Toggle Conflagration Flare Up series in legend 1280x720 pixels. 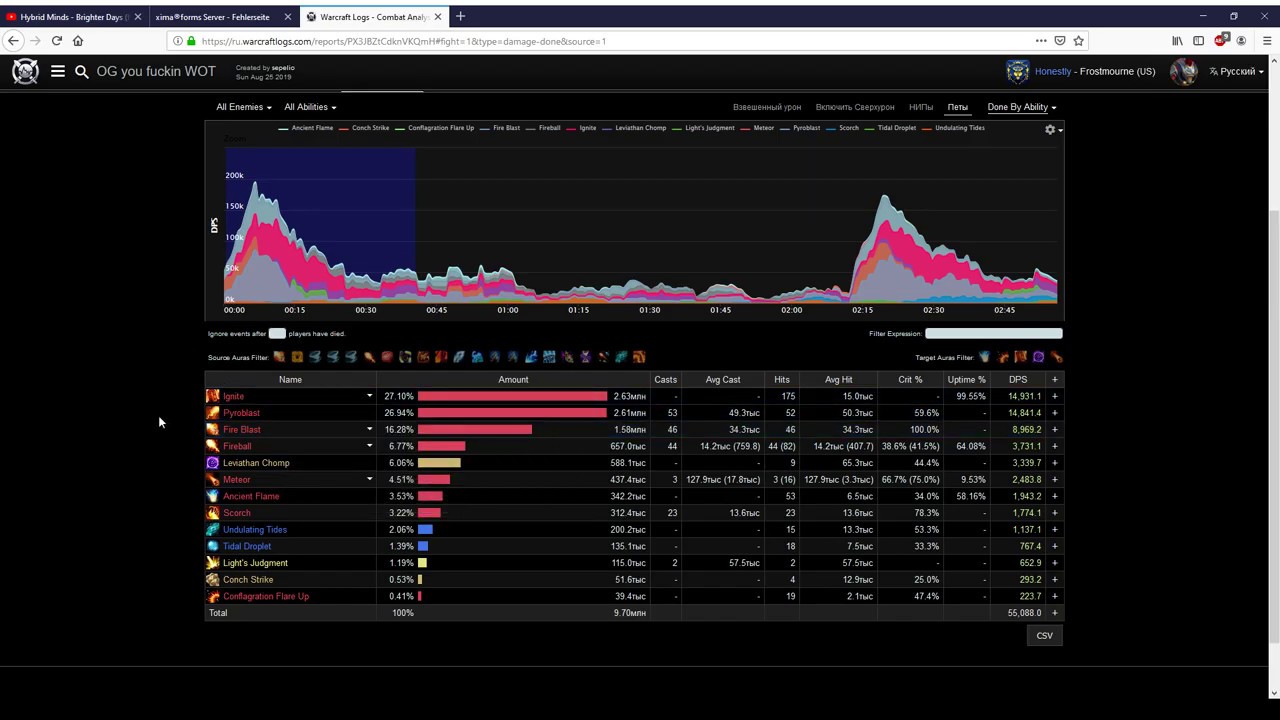coord(434,128)
